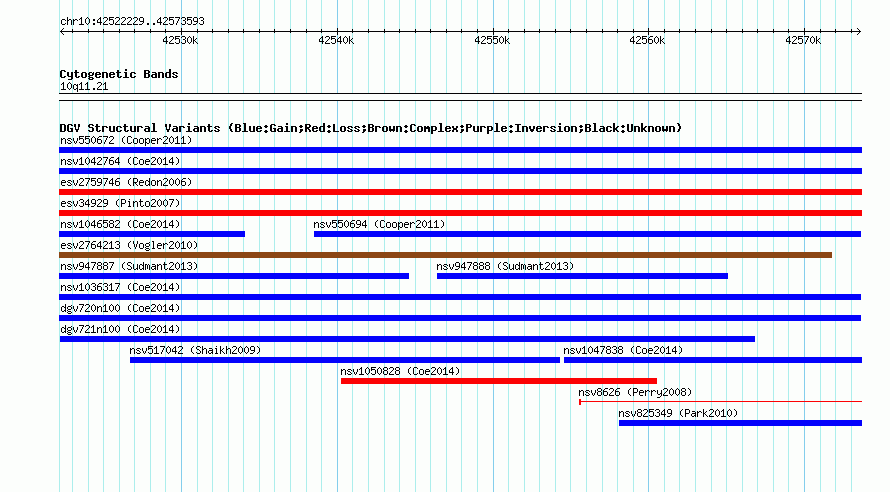This screenshot has height=492, width=890.
Task: Click the dgv720n100 (Coe2014) label
Action: [x=120, y=308]
